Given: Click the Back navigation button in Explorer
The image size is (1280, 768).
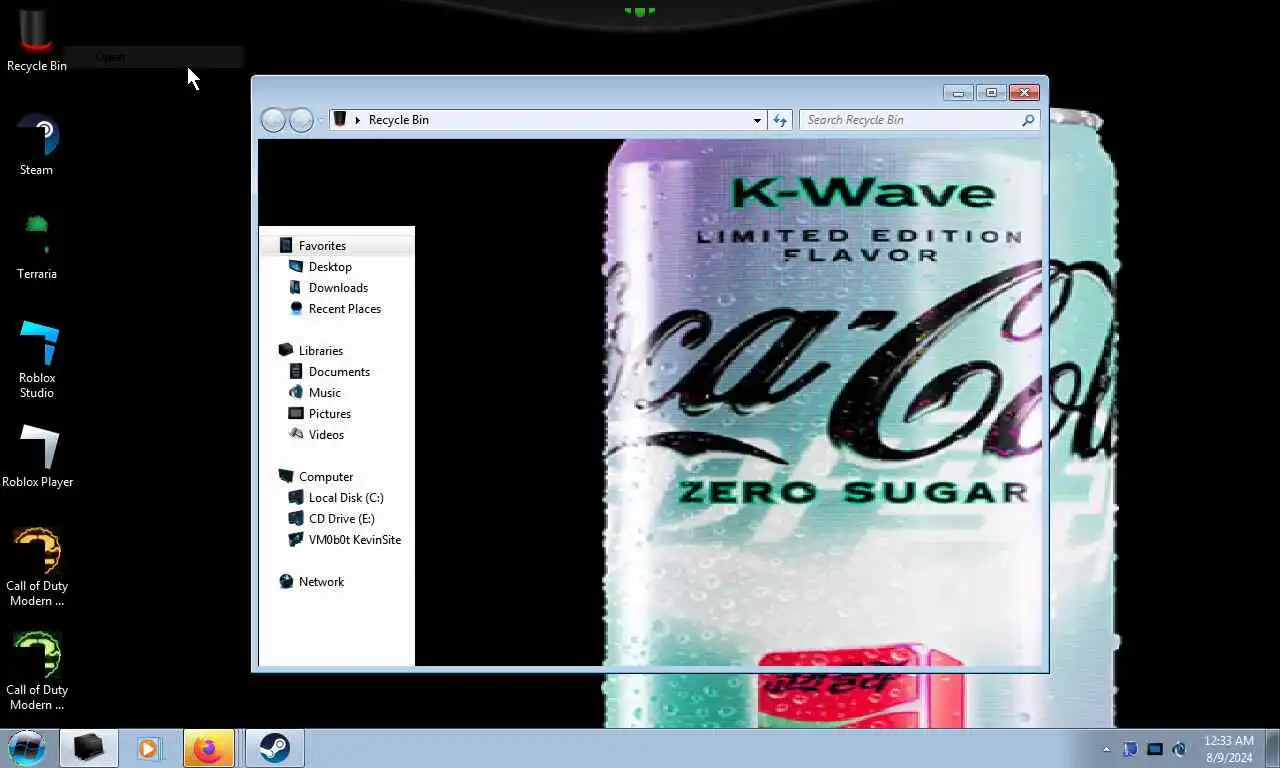Looking at the screenshot, I should coord(273,120).
